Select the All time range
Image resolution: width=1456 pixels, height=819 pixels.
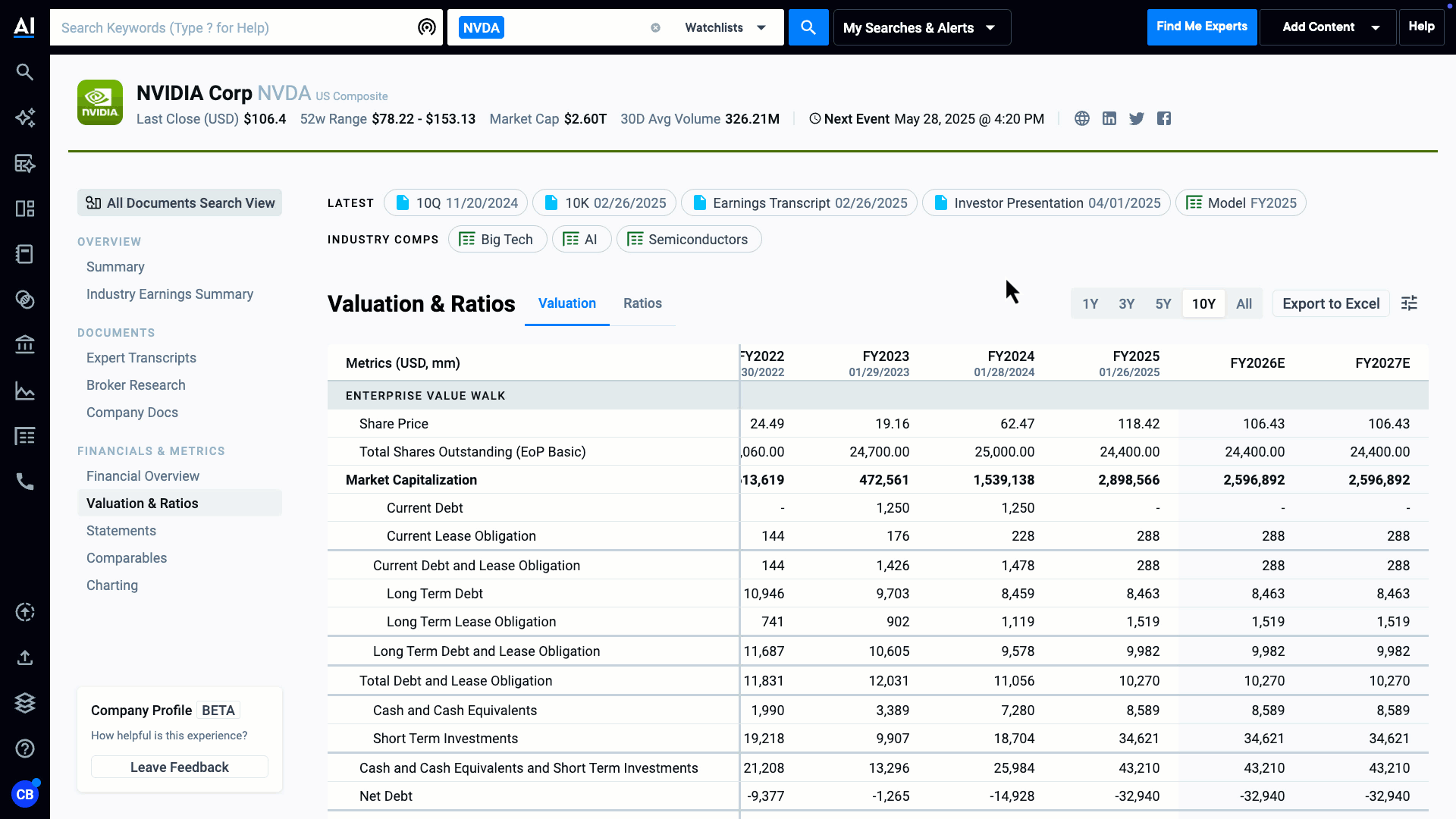coord(1244,303)
